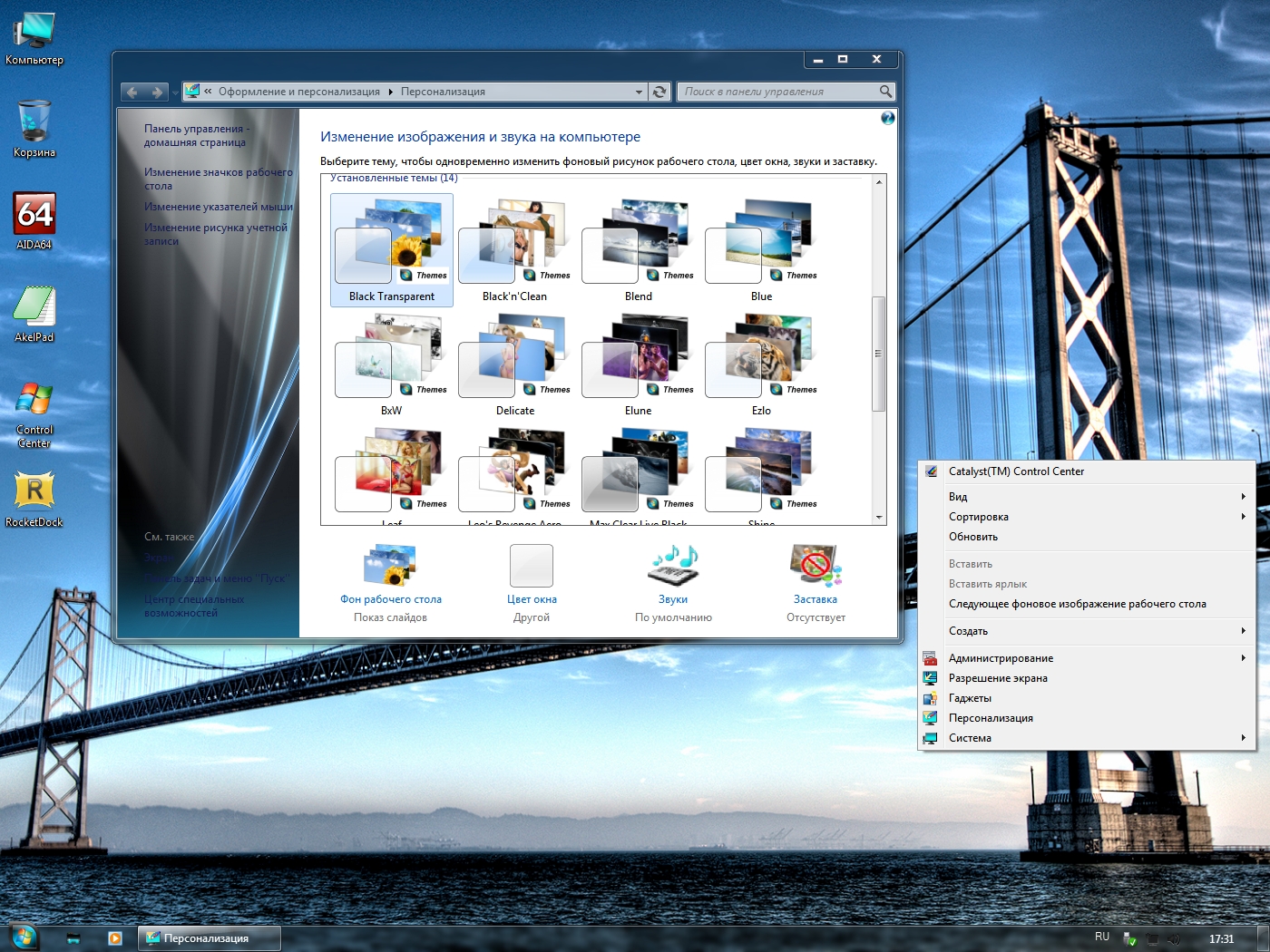
Task: Choose the BxW theme
Action: [x=392, y=364]
